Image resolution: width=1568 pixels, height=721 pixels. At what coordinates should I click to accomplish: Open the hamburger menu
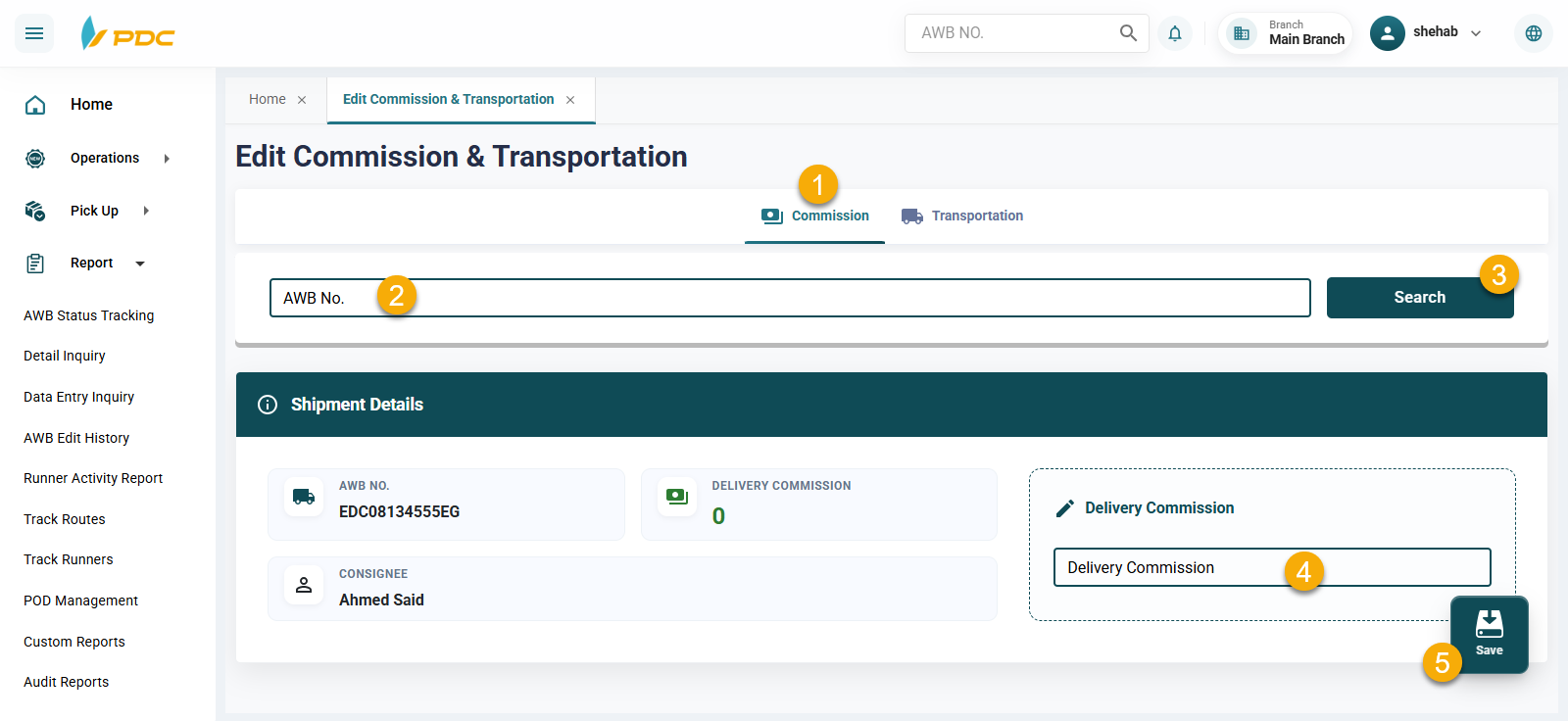tap(34, 33)
